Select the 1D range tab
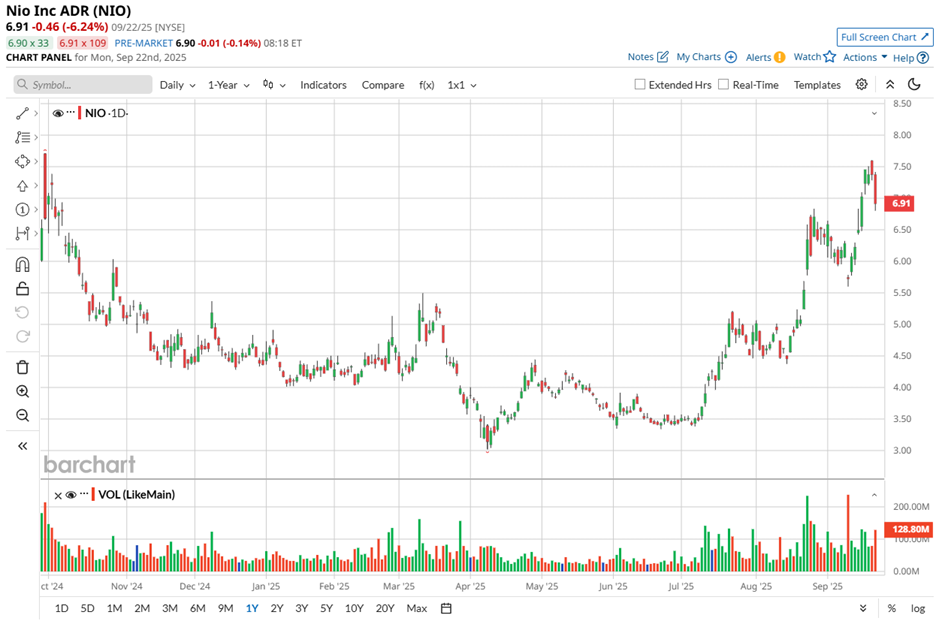The image size is (936, 627). coord(61,608)
